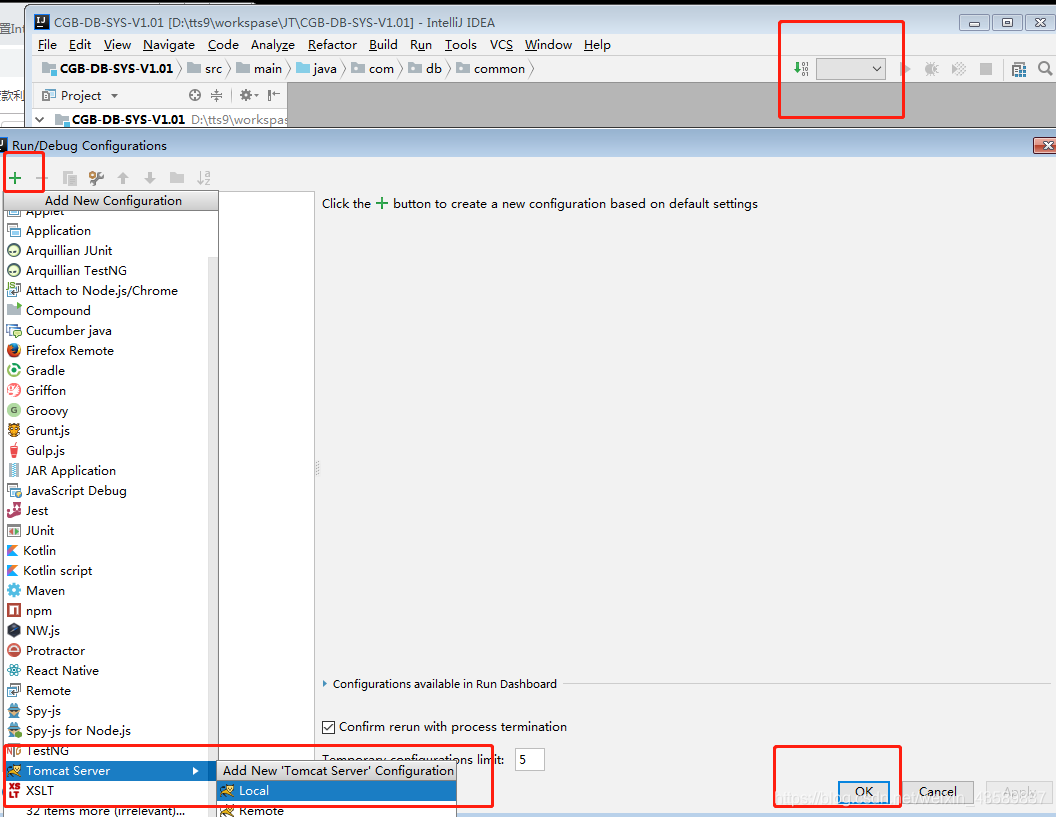The width and height of the screenshot is (1056, 817).
Task: Open the wrench Edit Defaults icon
Action: tap(96, 178)
